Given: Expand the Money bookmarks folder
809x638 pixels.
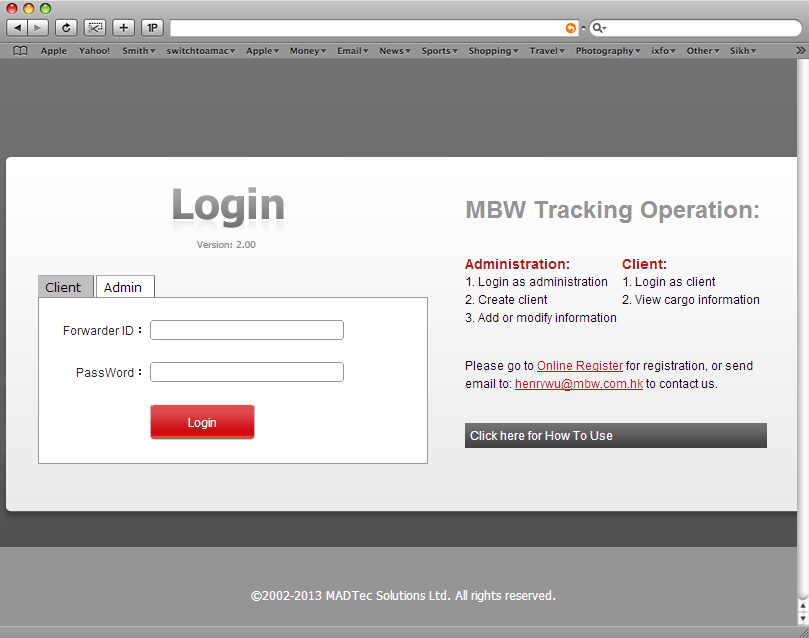Looking at the screenshot, I should pyautogui.click(x=308, y=51).
